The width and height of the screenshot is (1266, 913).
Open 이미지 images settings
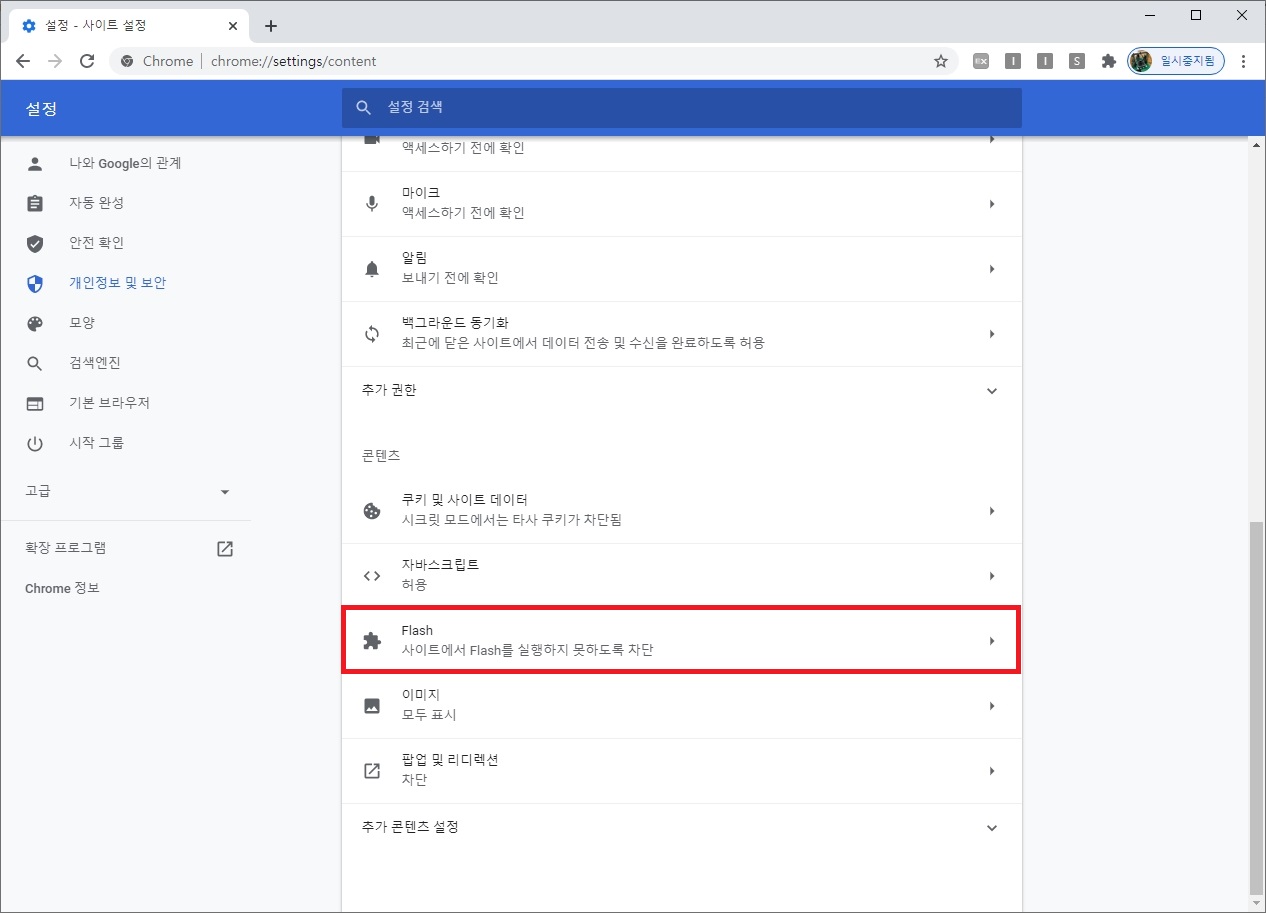[682, 706]
